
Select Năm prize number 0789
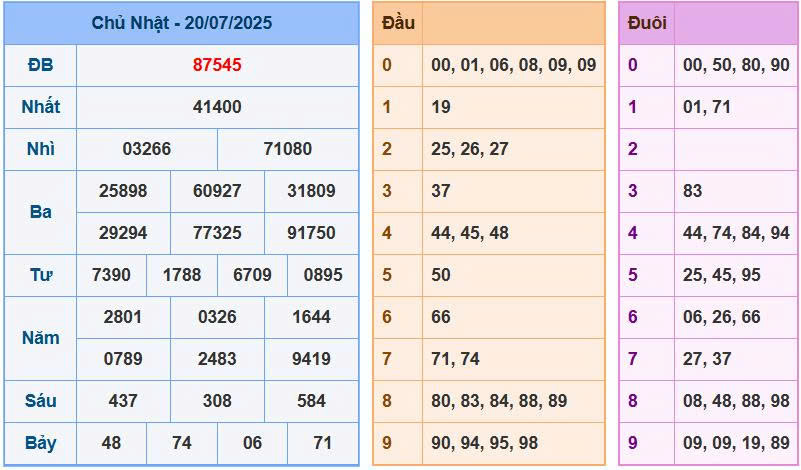click(123, 358)
